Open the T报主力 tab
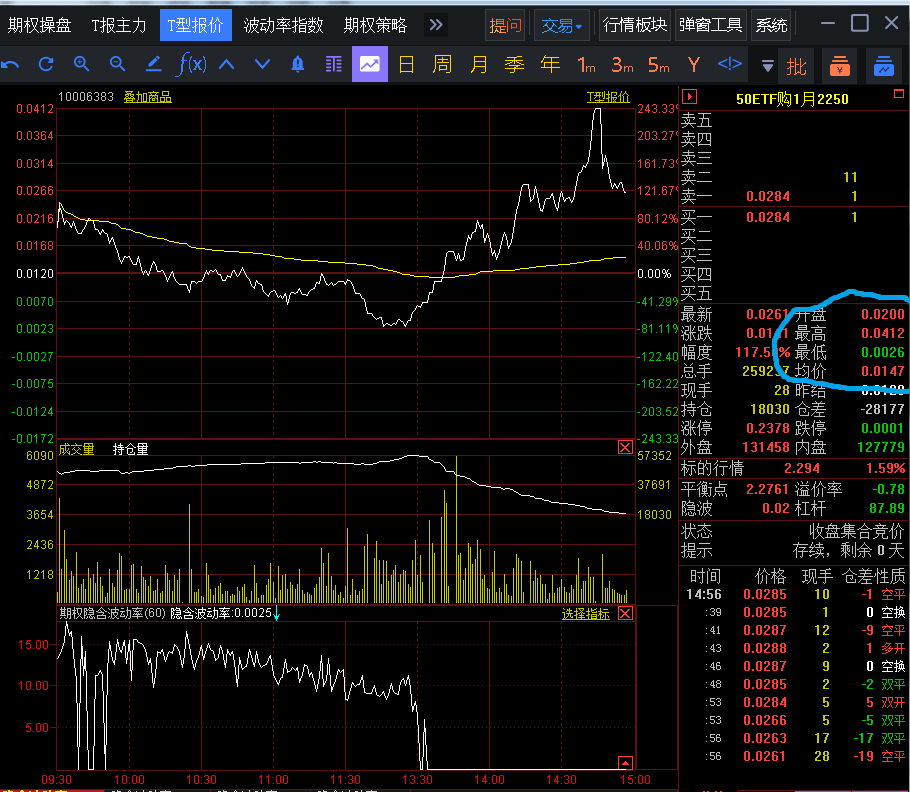Viewport: 910px width, 792px height. pos(118,25)
